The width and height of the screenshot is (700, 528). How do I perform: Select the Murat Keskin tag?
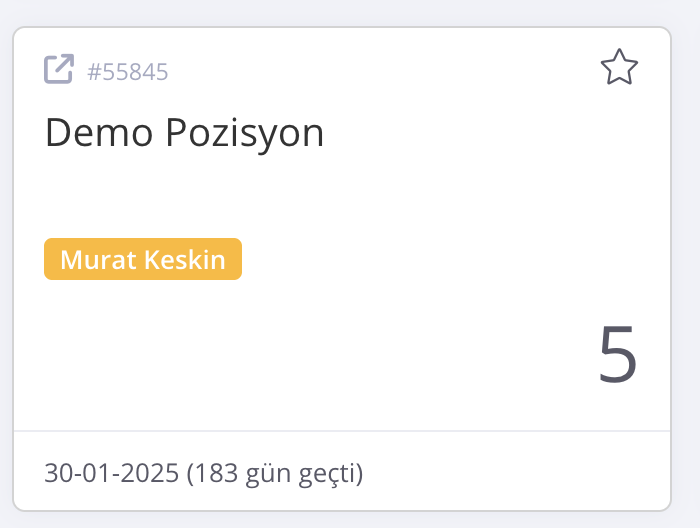click(x=143, y=259)
